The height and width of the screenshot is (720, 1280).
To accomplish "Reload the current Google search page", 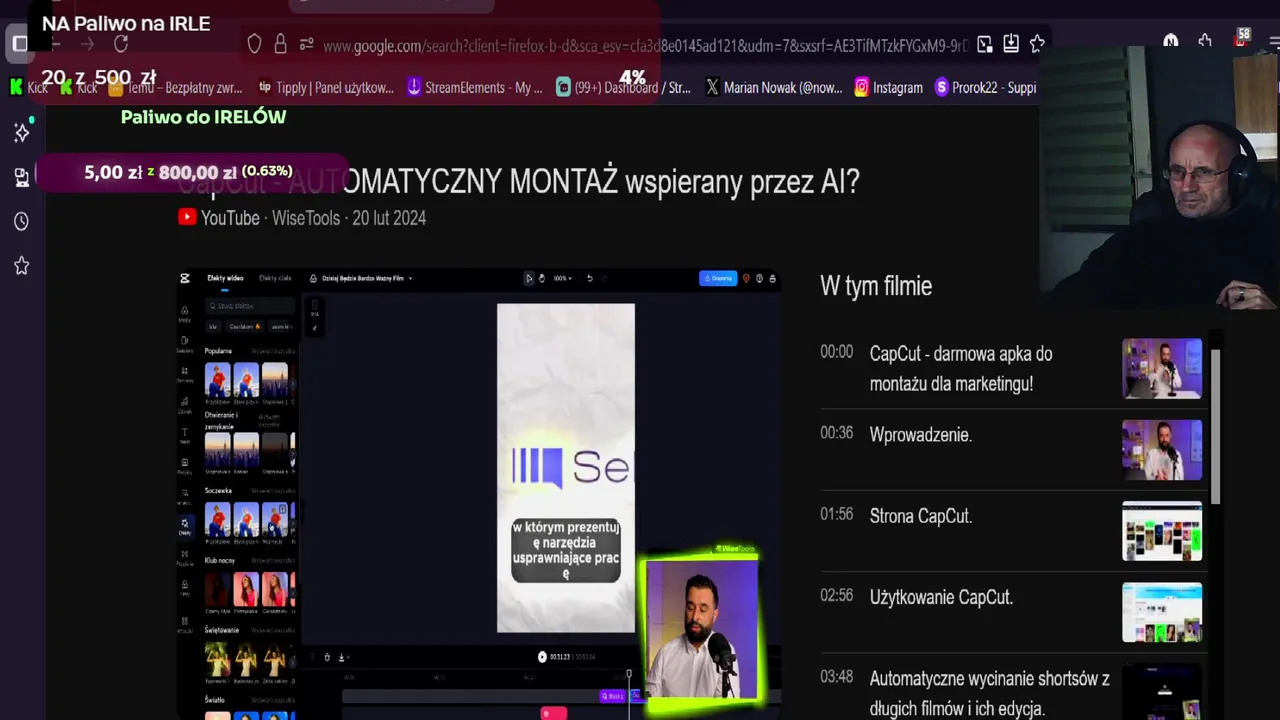I will (x=121, y=44).
